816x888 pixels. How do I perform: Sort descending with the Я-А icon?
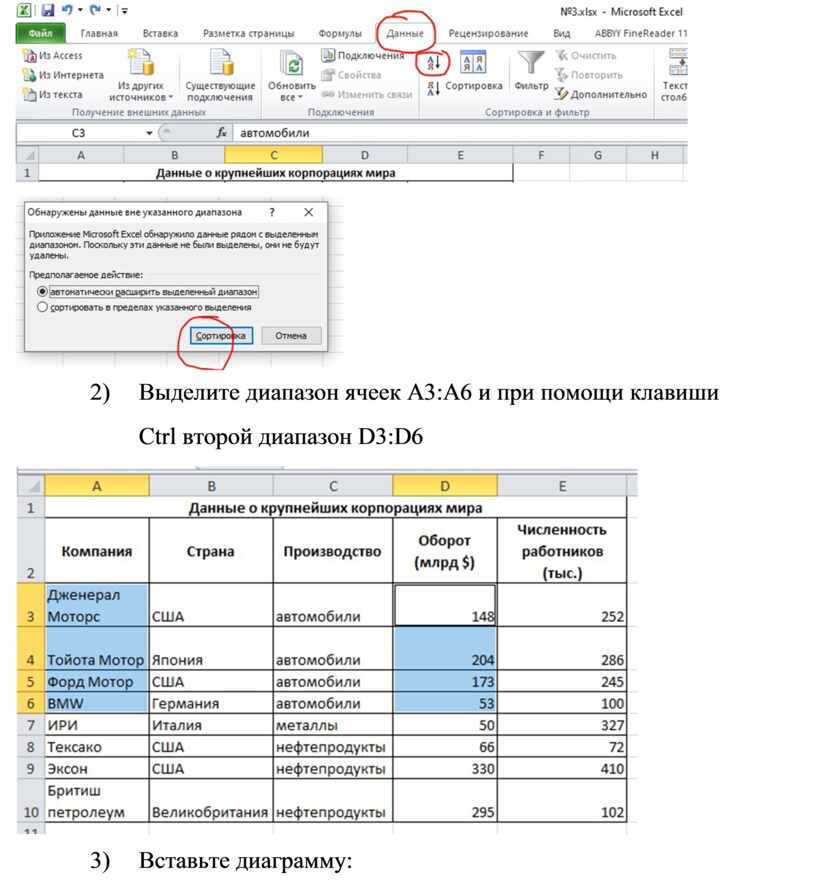433,88
